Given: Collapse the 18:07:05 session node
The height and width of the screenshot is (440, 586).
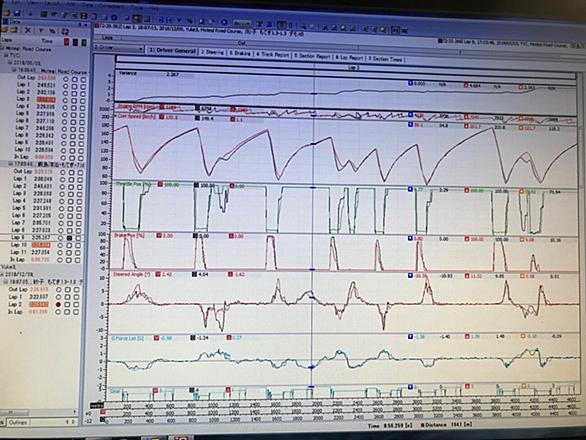Looking at the screenshot, I should [x=5, y=282].
